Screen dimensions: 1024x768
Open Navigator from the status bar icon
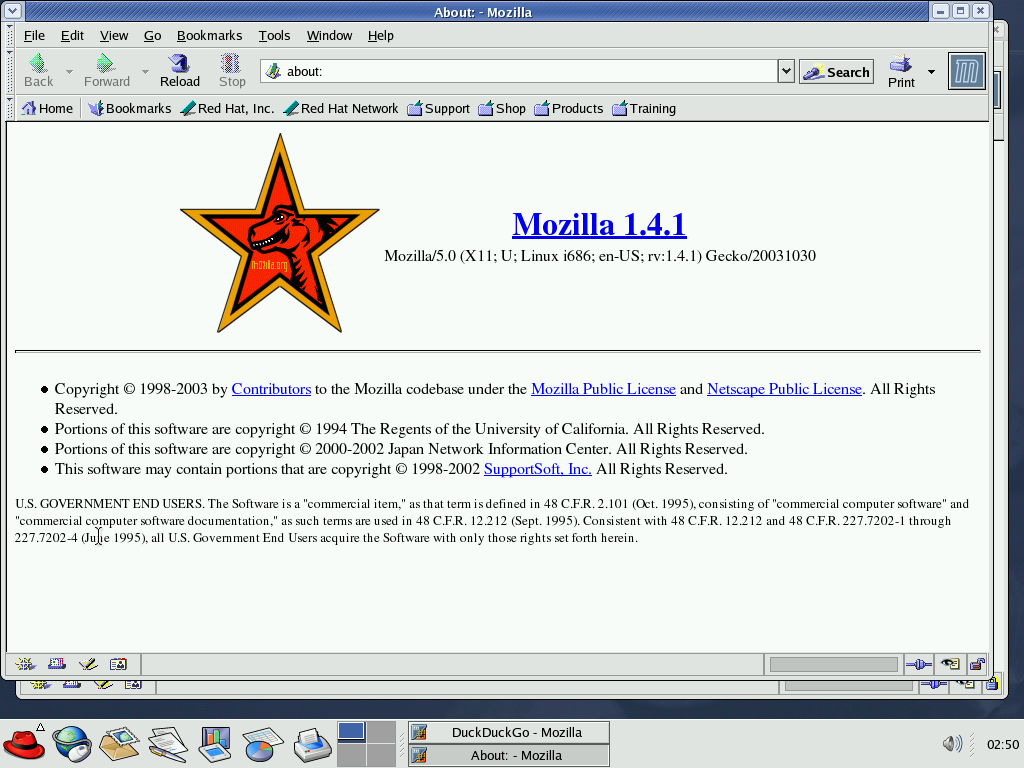pyautogui.click(x=25, y=664)
